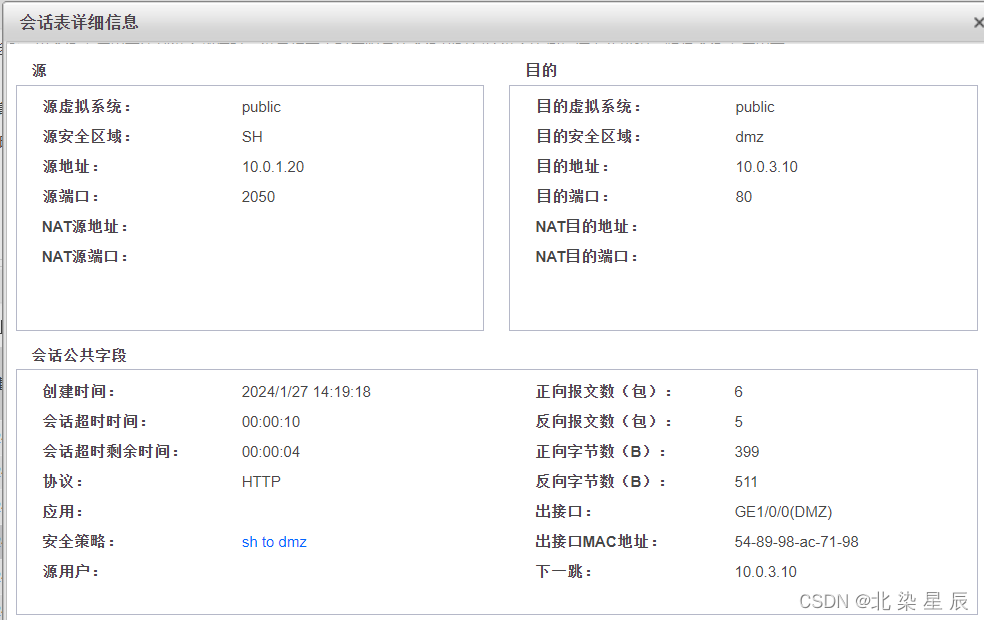
Task: Select the 目的端口 value 80
Action: click(x=746, y=196)
